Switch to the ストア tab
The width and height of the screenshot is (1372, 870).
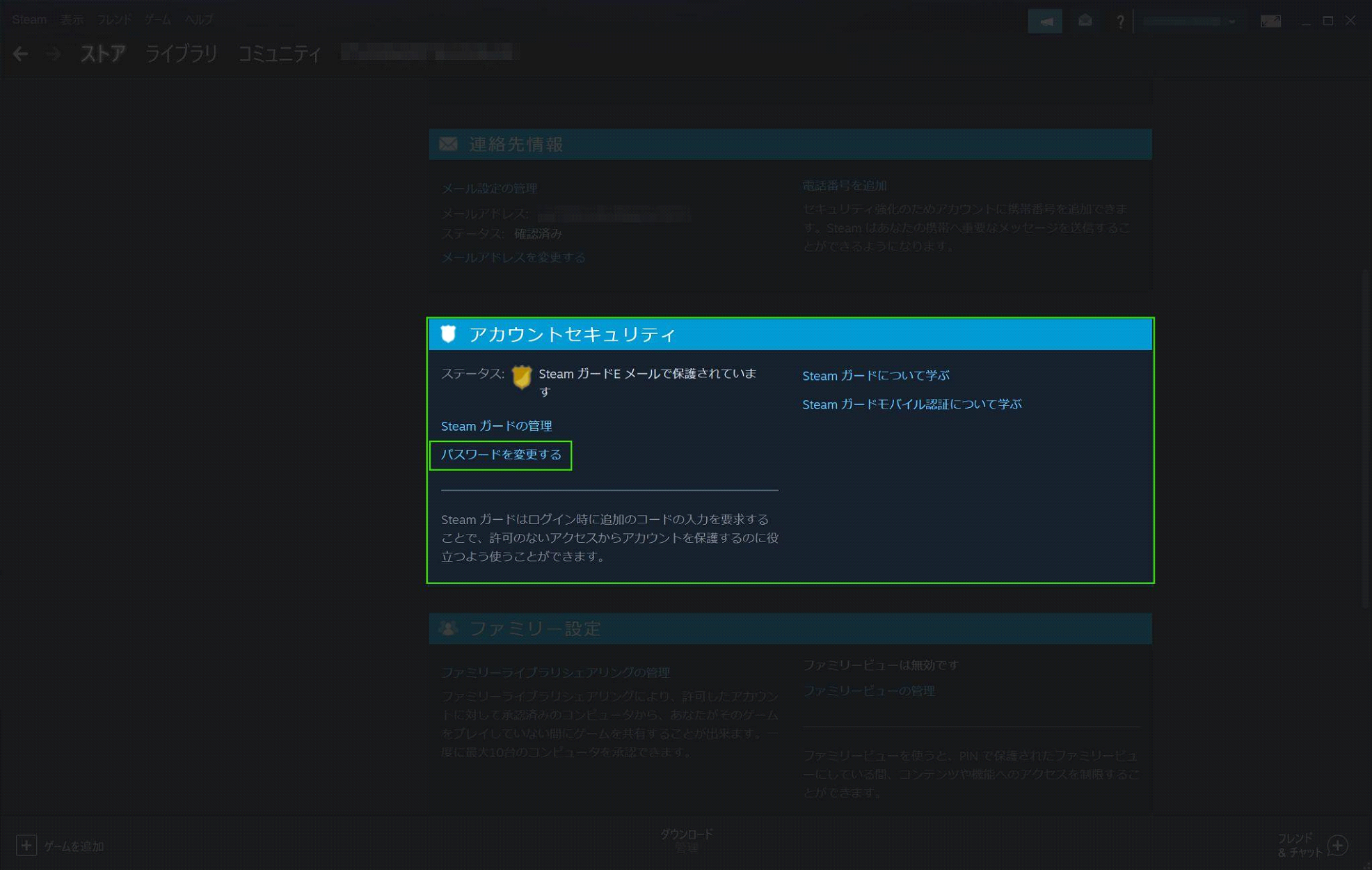tap(102, 54)
